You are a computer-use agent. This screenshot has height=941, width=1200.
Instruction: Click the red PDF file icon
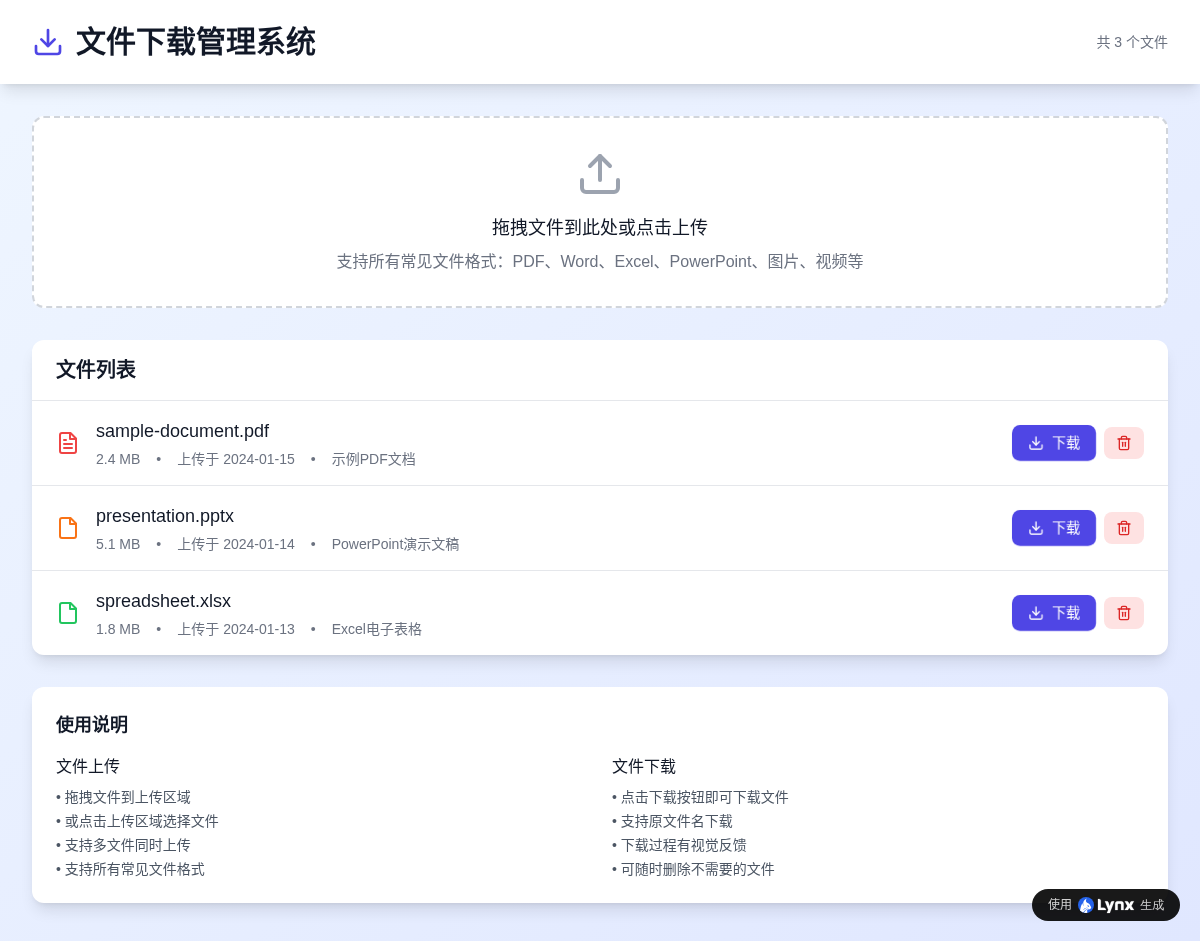[x=68, y=443]
